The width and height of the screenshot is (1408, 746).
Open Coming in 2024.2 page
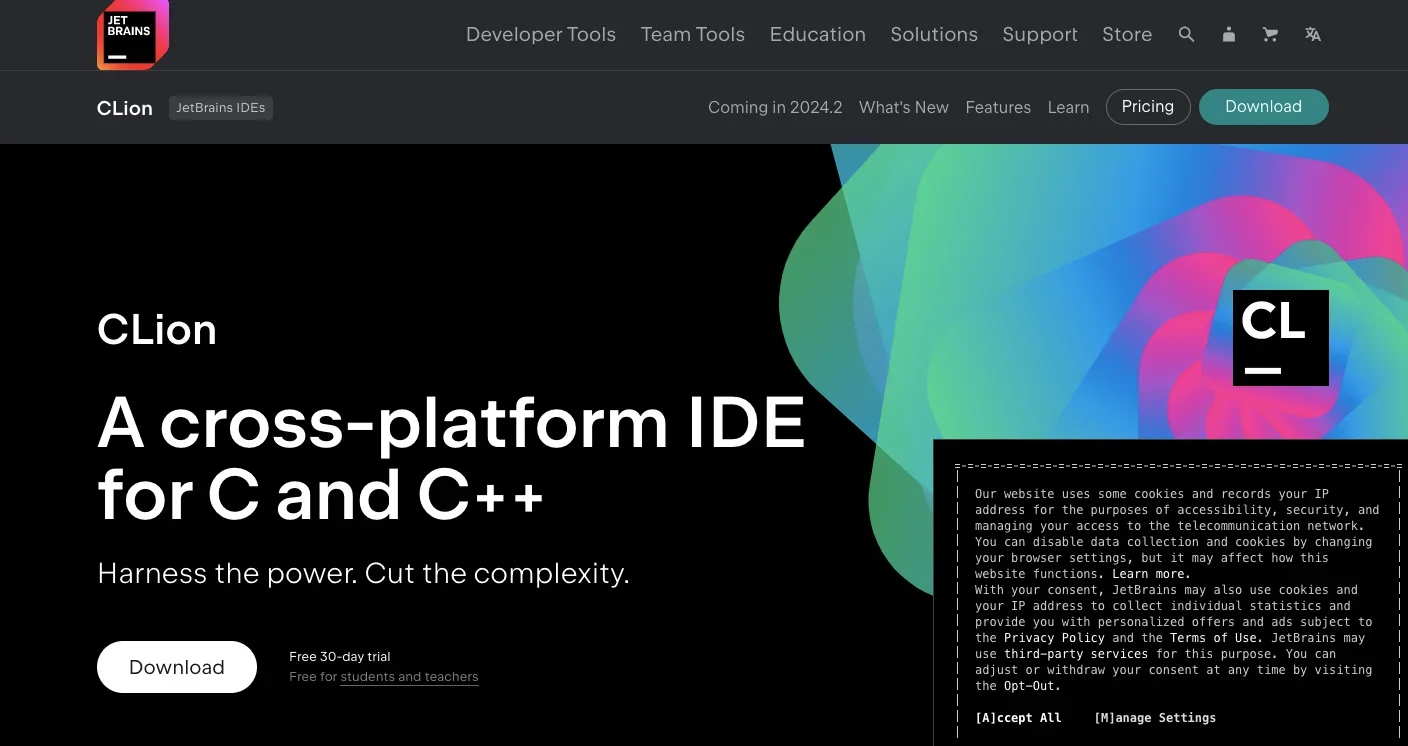point(774,107)
